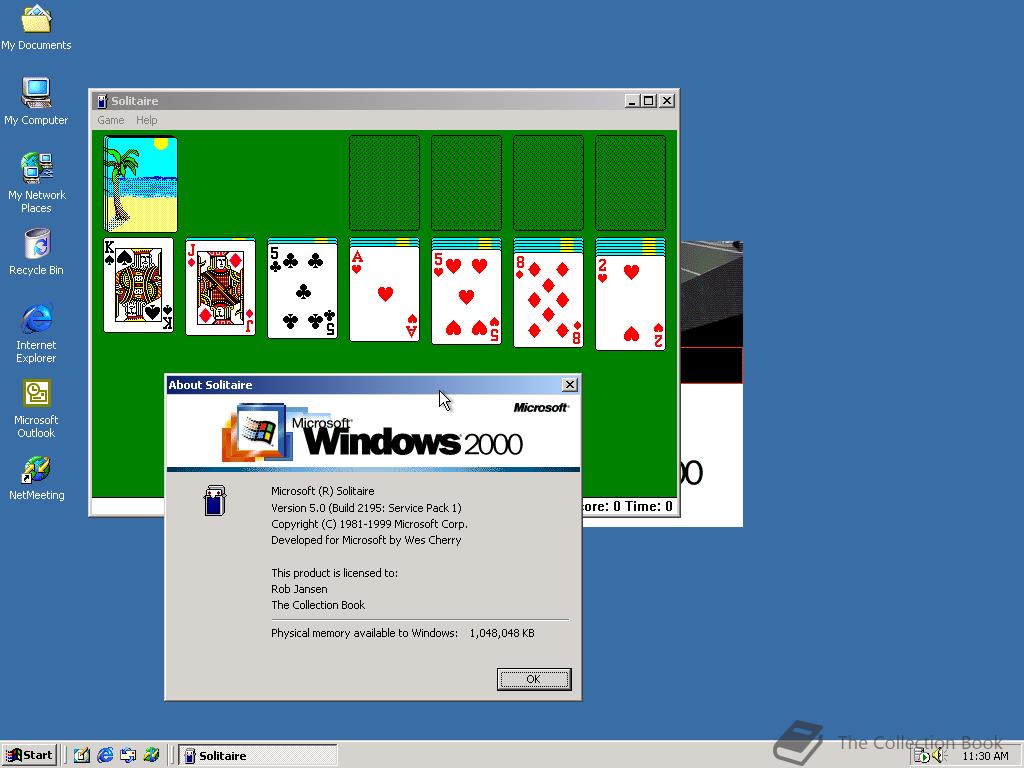
Task: Select the 5 of hearts card
Action: click(466, 296)
